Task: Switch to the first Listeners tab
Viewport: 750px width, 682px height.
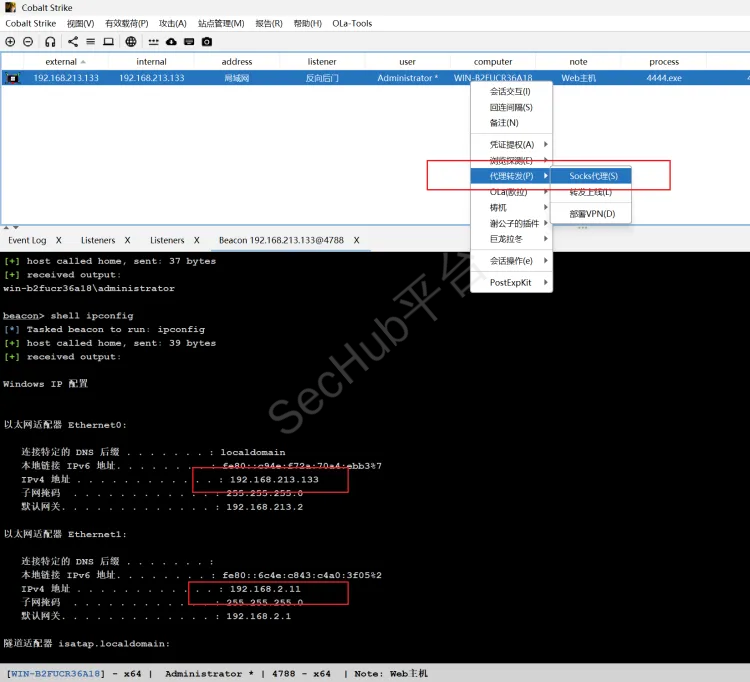Action: (x=98, y=240)
